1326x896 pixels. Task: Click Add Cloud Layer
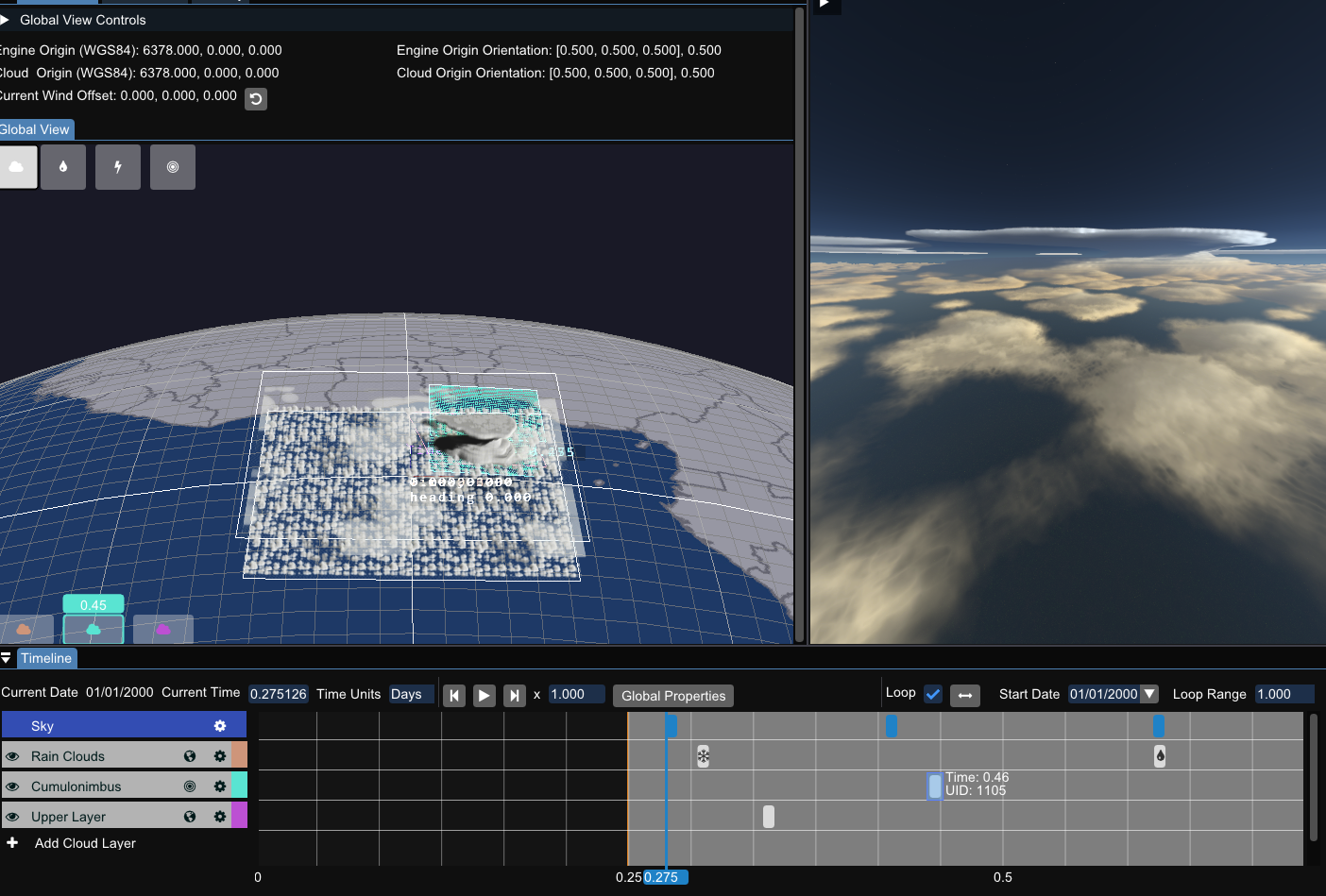pyautogui.click(x=85, y=843)
